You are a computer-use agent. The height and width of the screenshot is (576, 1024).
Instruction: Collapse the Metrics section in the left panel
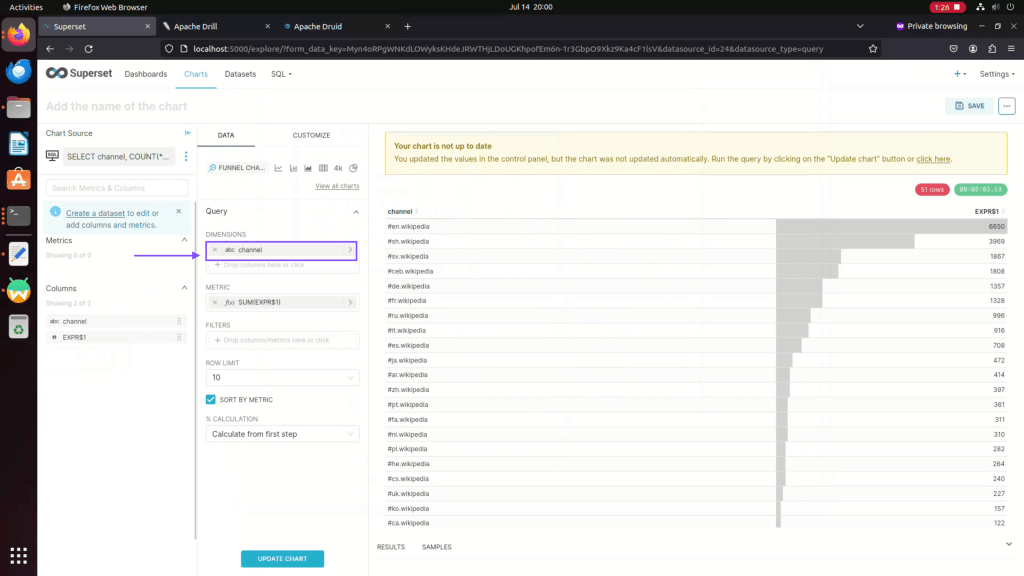[184, 240]
